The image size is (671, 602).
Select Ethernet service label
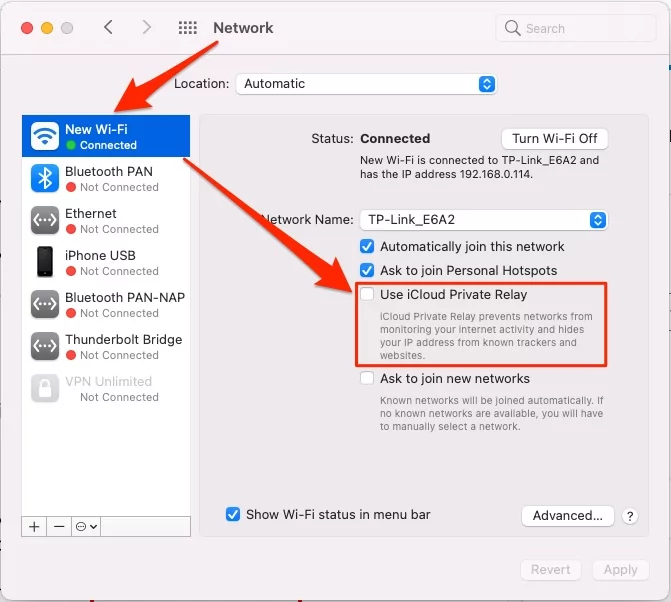coord(90,213)
